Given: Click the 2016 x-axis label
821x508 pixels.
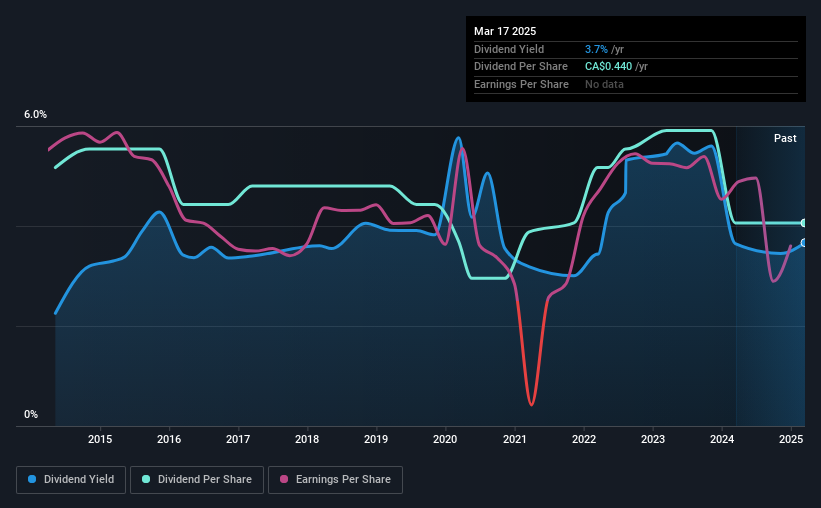Looking at the screenshot, I should [x=169, y=439].
